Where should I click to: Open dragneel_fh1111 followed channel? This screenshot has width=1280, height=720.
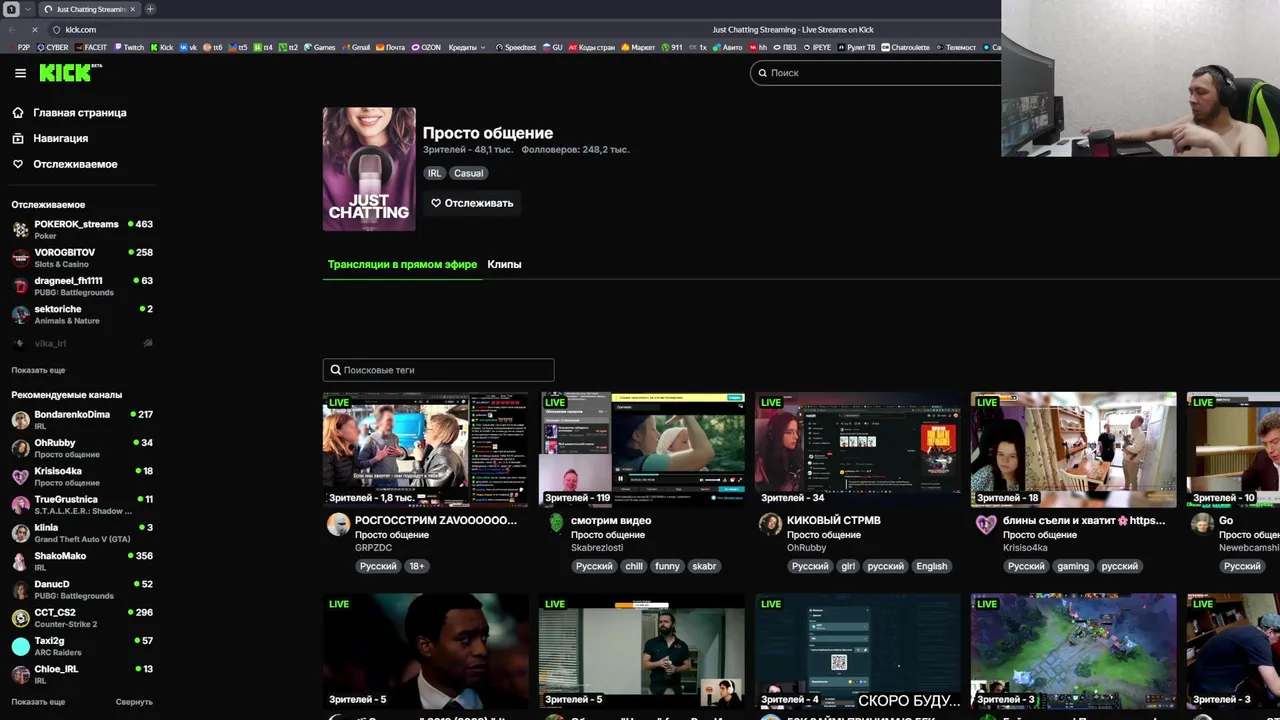[82, 286]
